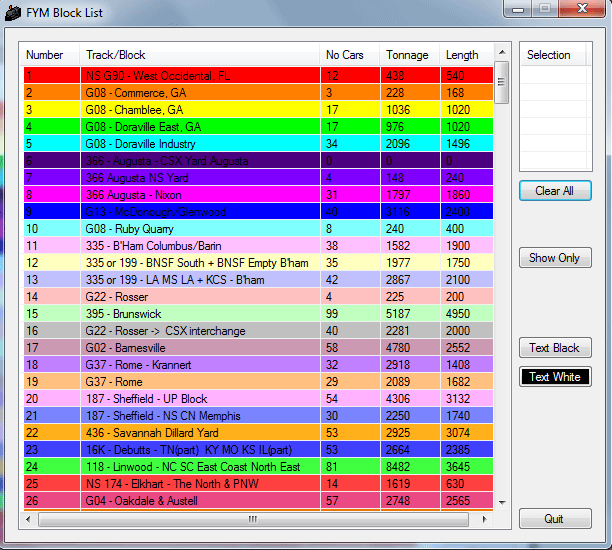Select the G37 - Rome - Krannert row
The width and height of the screenshot is (612, 550).
coord(258,365)
